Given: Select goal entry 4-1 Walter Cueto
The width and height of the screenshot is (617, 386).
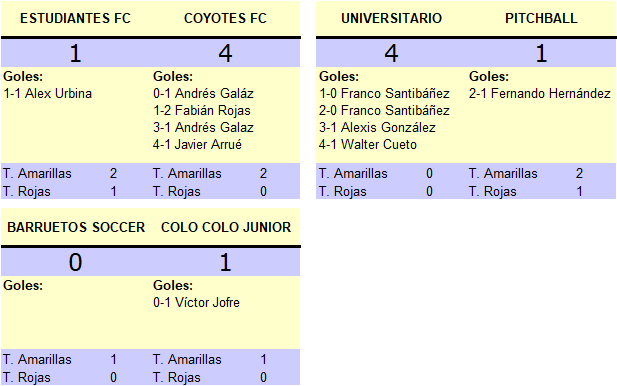Looking at the screenshot, I should point(368,144).
